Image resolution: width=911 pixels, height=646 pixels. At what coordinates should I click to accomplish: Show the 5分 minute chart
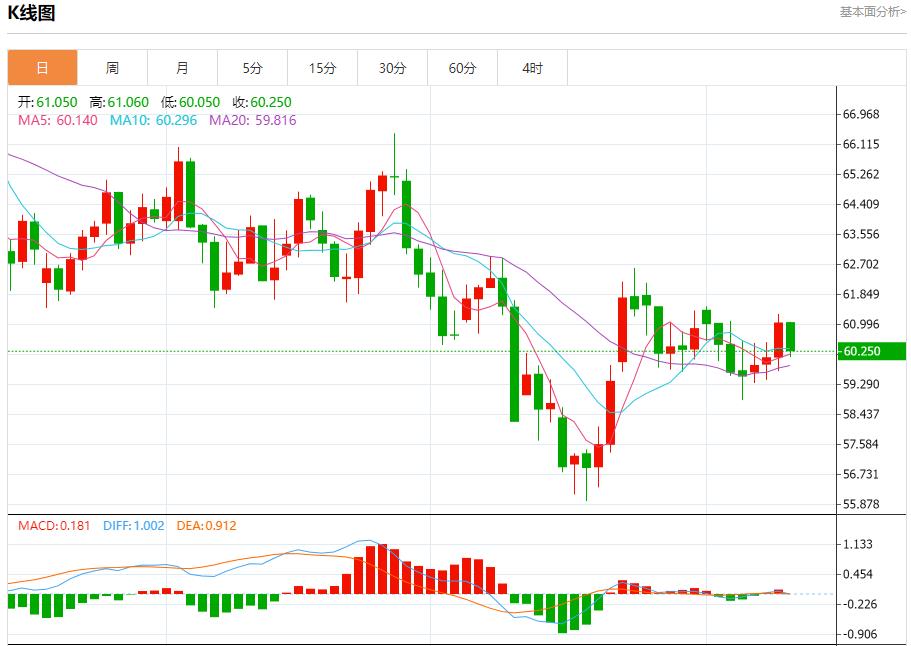pos(252,68)
